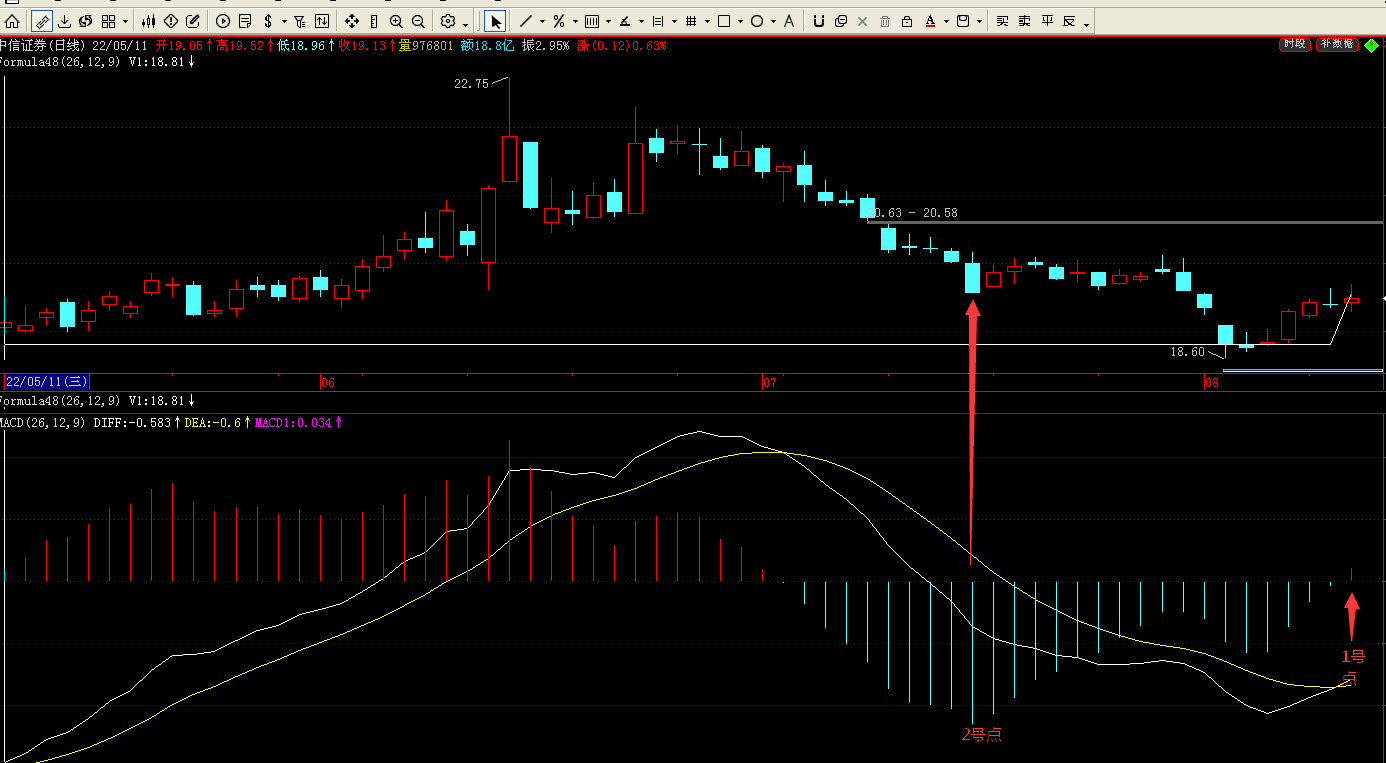Click the Formula48(26,12,9) label above MACD

tap(60, 401)
